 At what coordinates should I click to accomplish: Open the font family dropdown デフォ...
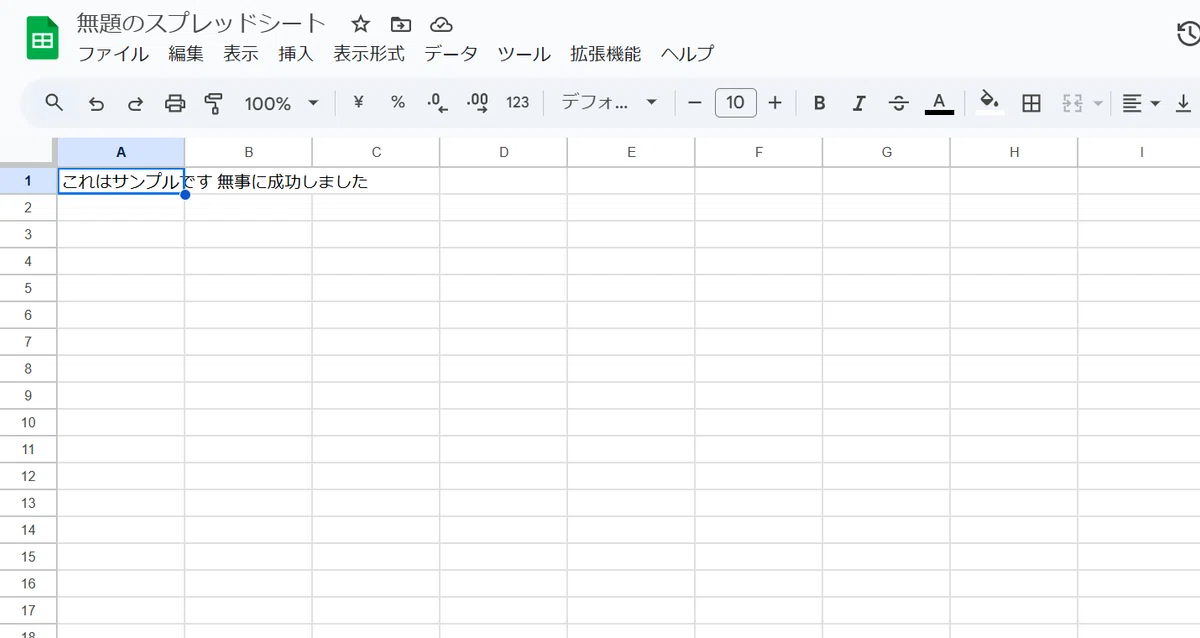pyautogui.click(x=609, y=102)
